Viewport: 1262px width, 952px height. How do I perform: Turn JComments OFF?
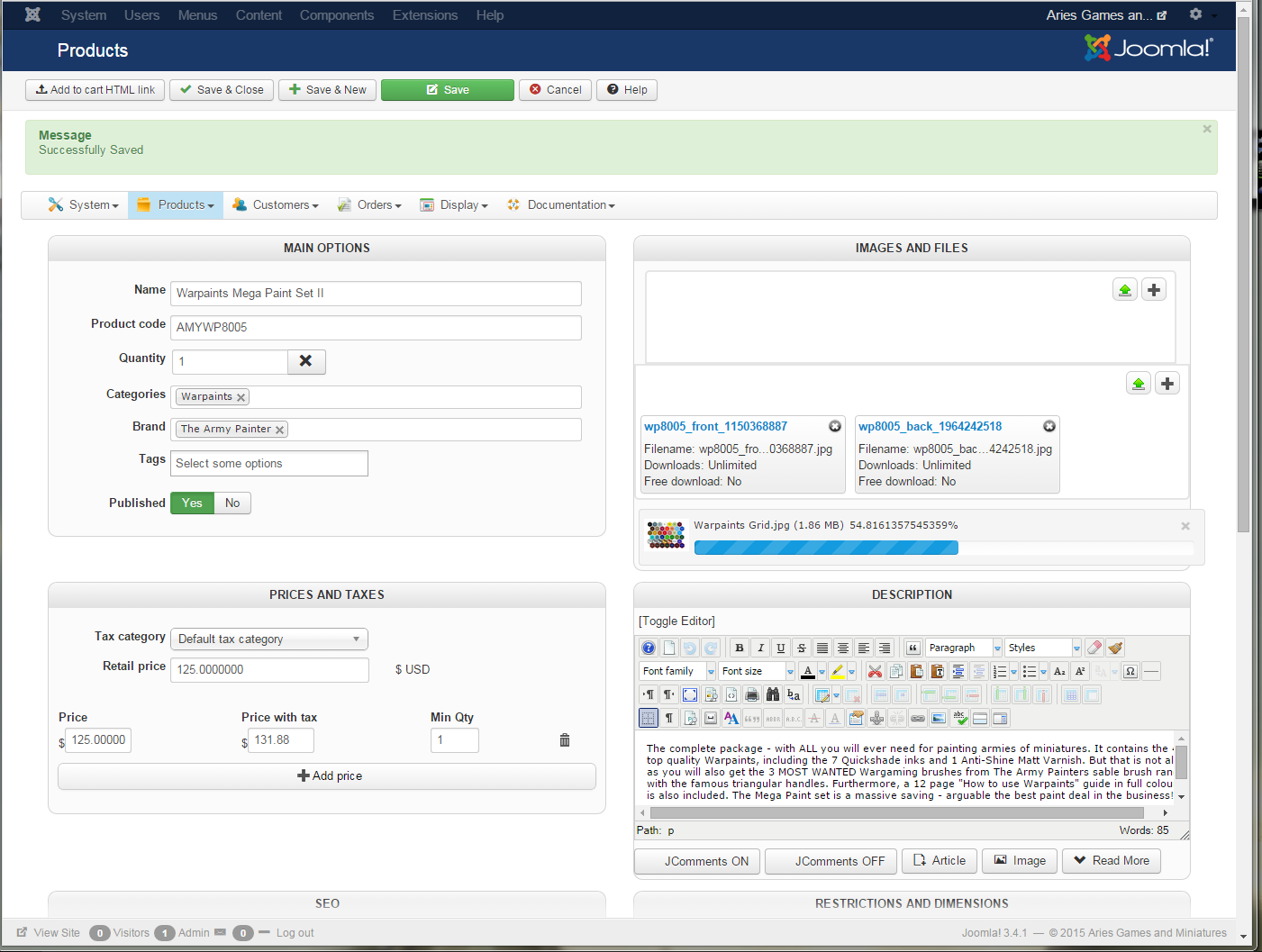831,861
